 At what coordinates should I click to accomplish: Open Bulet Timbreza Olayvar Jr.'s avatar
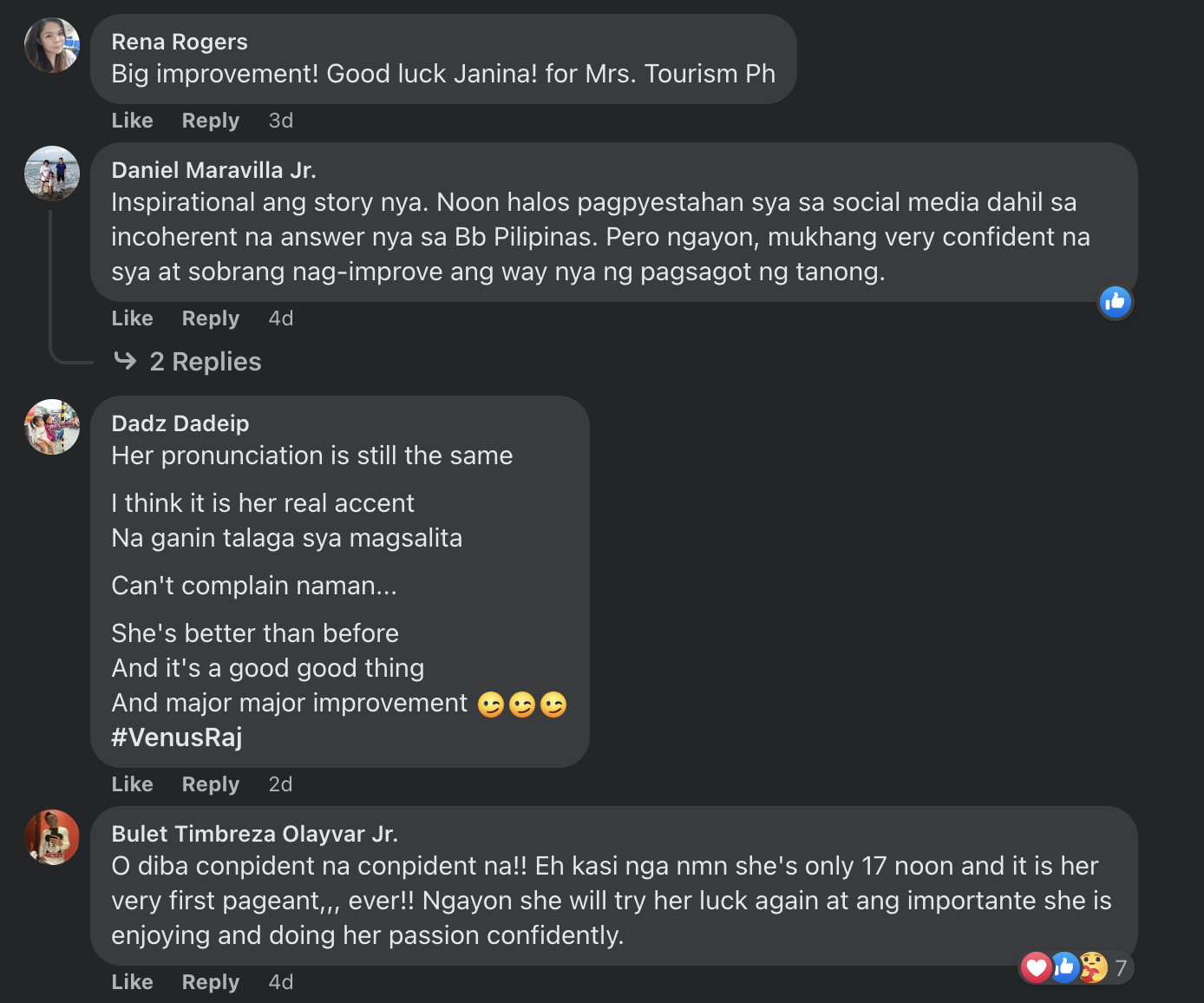(x=52, y=837)
